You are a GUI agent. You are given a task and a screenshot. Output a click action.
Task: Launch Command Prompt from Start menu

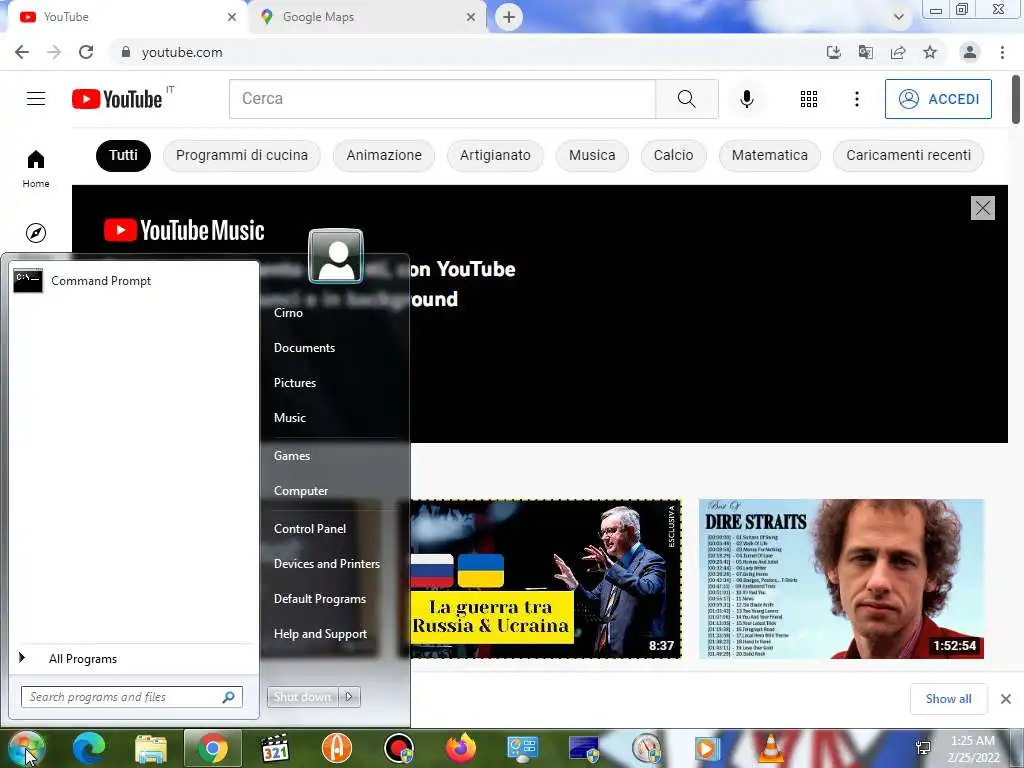click(x=134, y=281)
